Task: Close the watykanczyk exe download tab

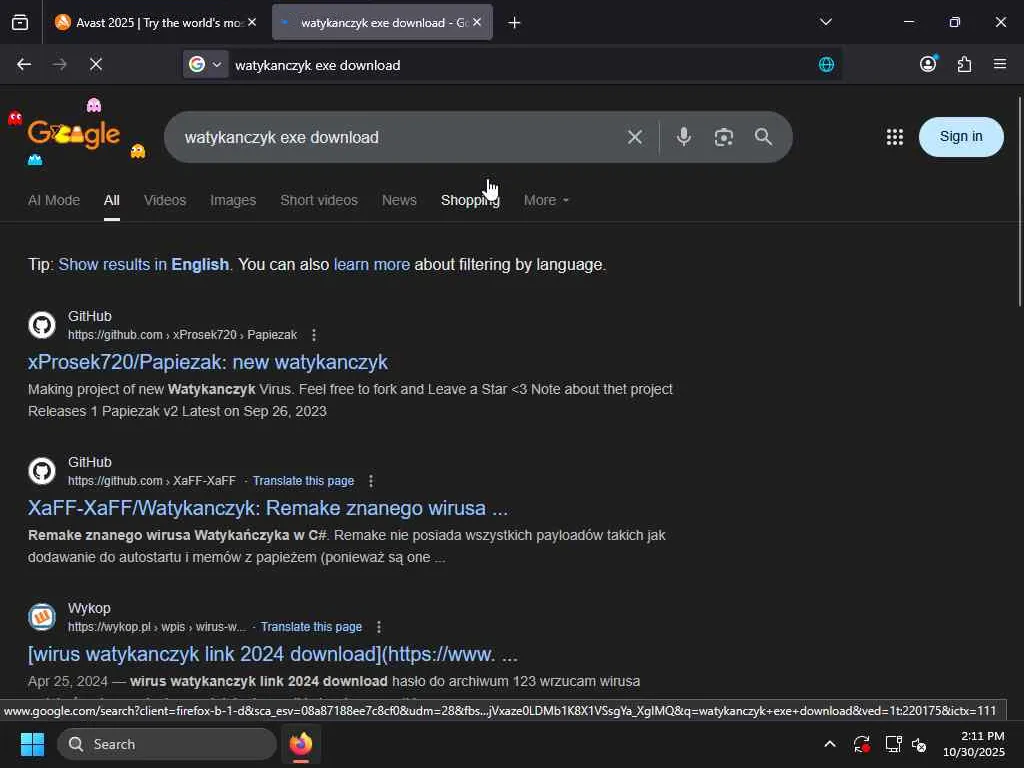Action: (x=477, y=22)
